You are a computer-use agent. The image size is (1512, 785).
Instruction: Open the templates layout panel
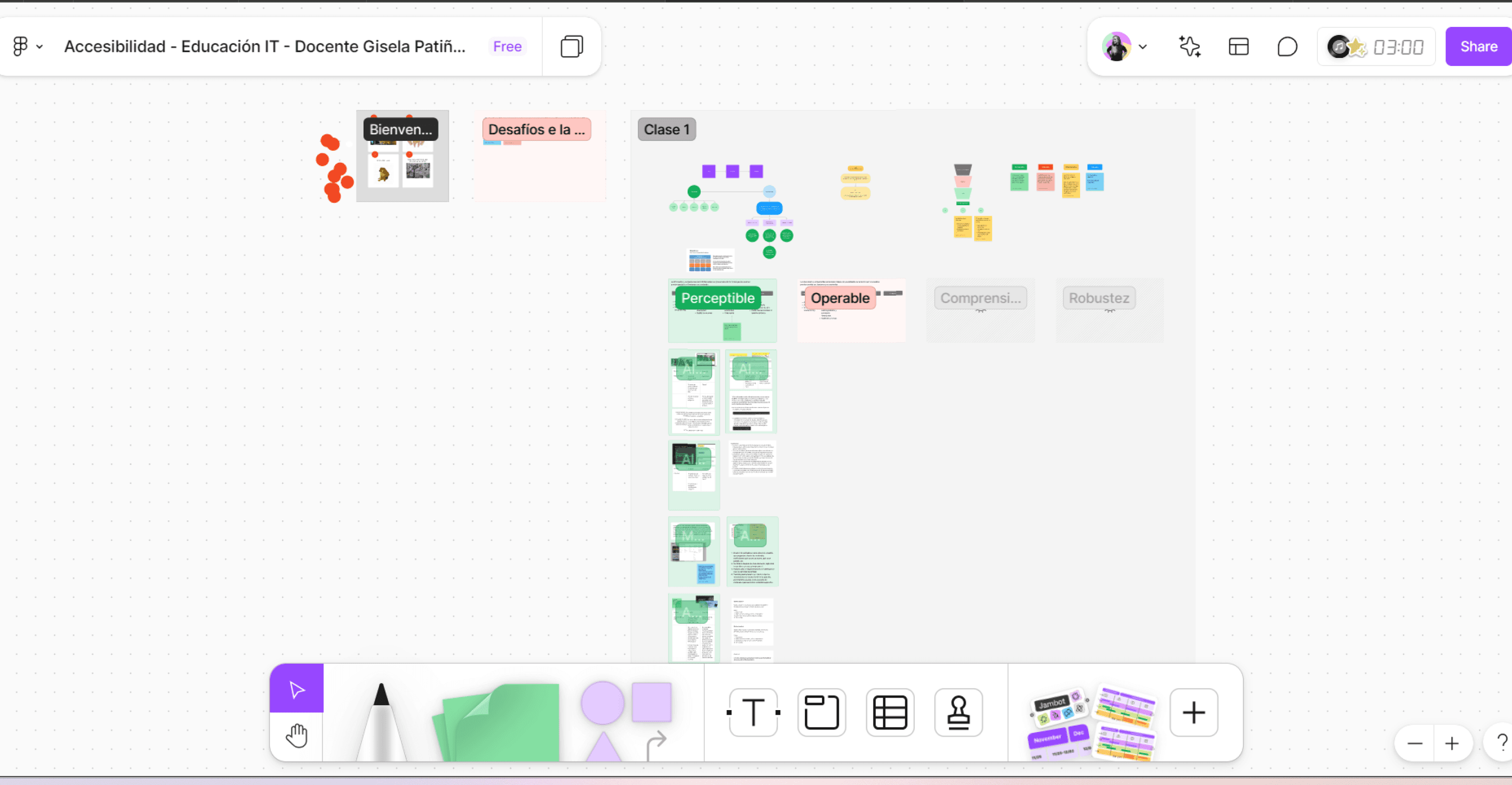coord(1238,46)
